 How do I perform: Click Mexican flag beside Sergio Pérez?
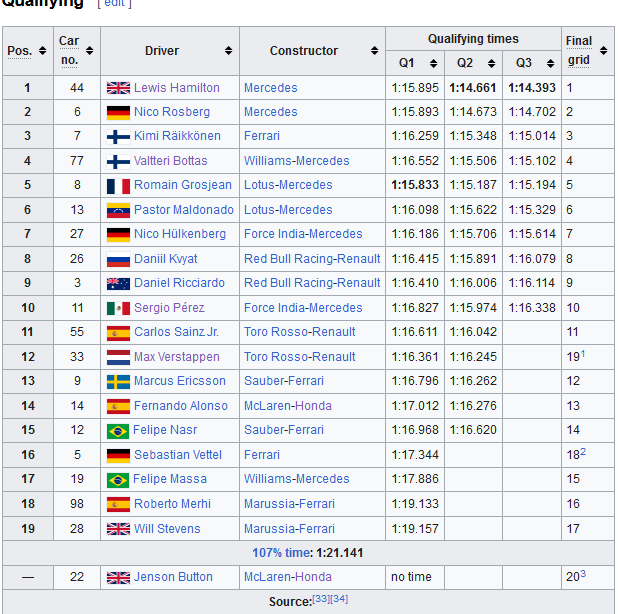click(118, 308)
